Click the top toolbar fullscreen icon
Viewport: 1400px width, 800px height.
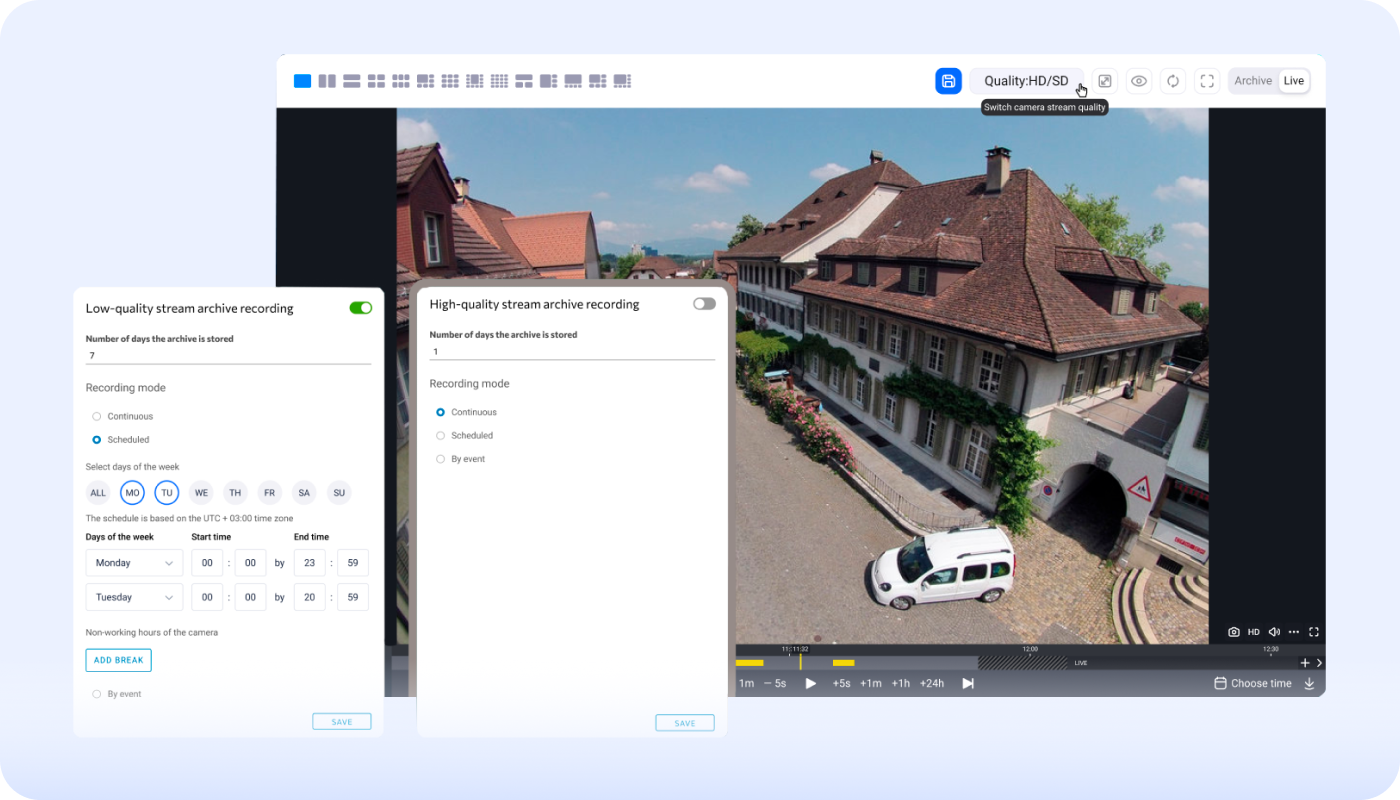click(1207, 81)
